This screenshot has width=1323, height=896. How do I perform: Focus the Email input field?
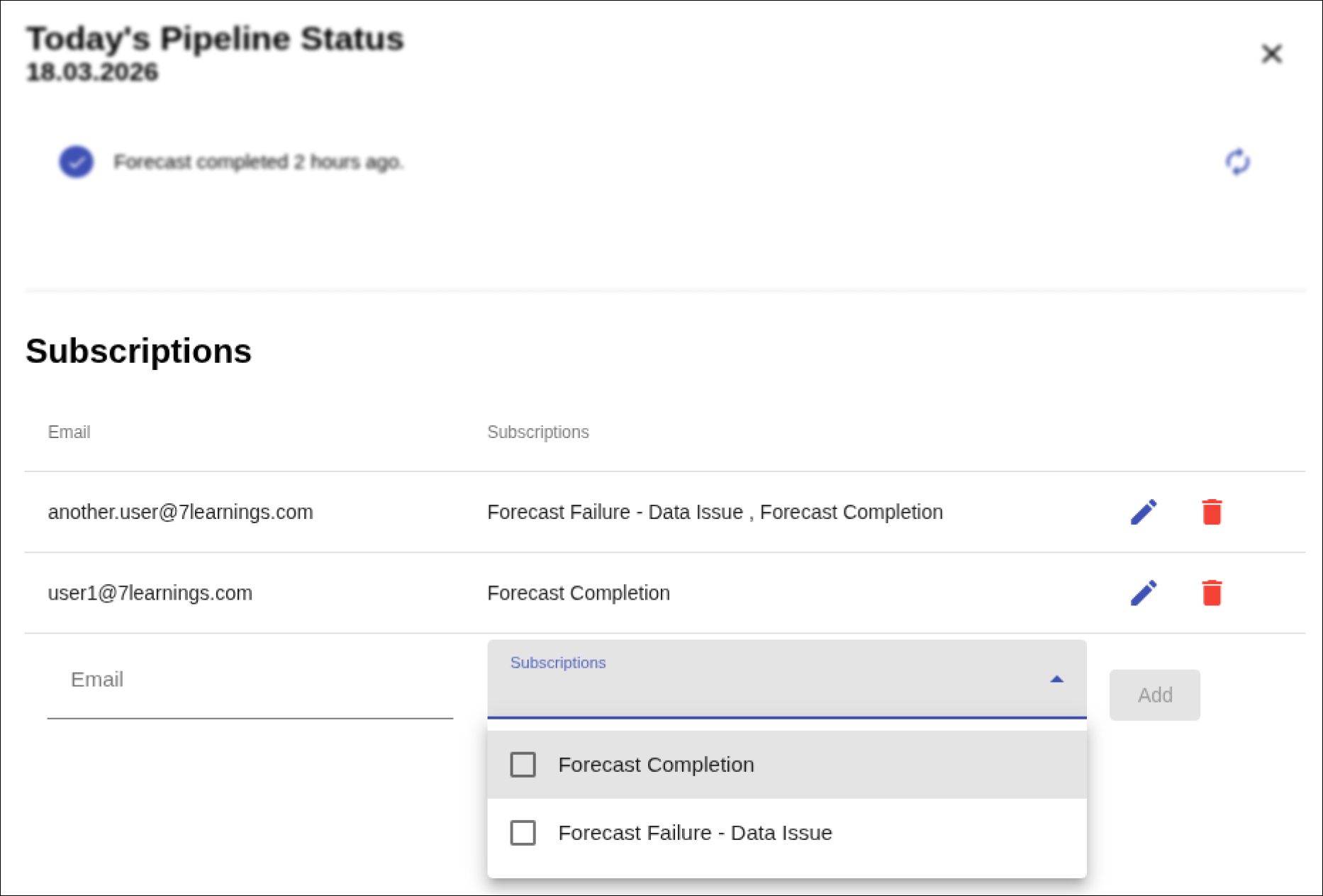click(x=250, y=681)
